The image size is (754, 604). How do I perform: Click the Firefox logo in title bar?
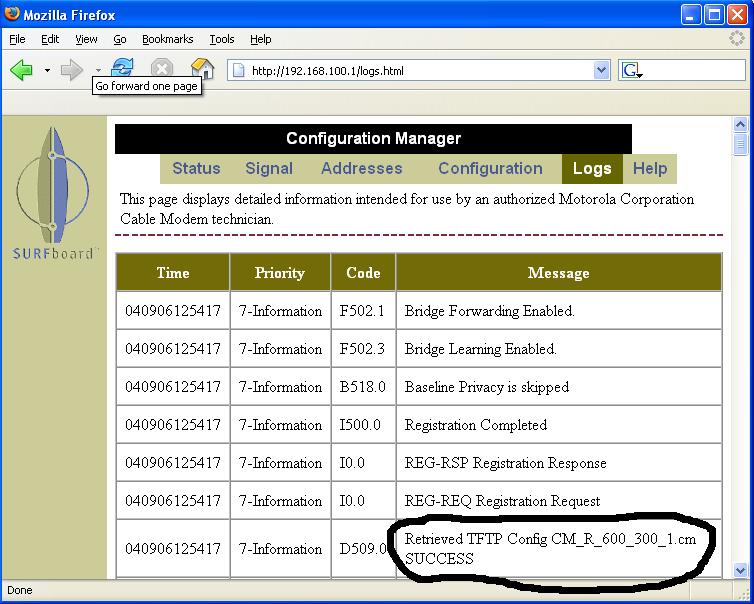(13, 15)
